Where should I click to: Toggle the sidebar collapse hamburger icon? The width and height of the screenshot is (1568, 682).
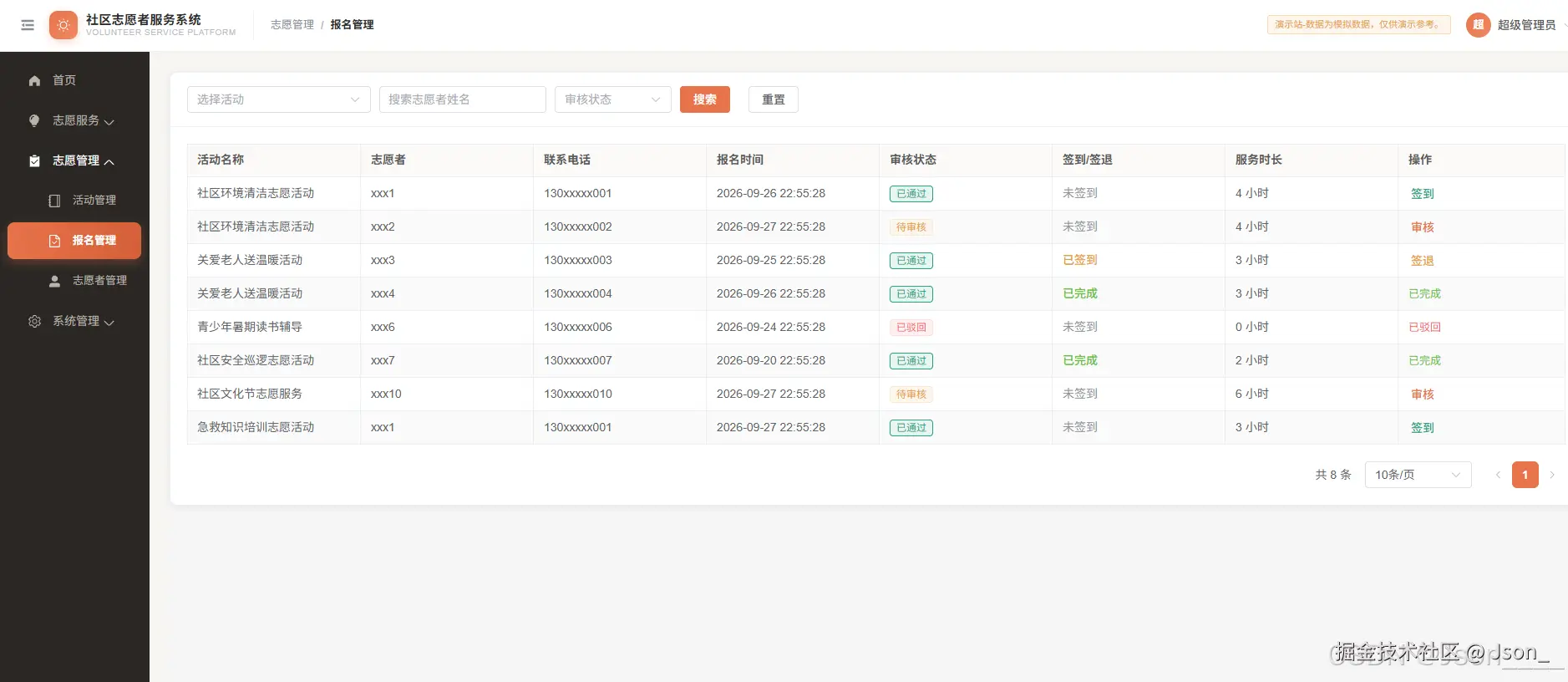pos(28,25)
